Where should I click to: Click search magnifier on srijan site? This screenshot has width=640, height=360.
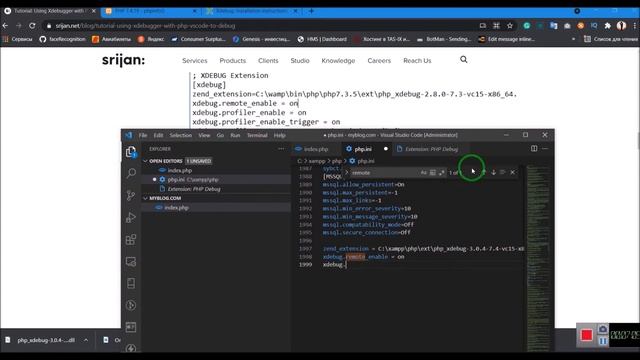point(464,60)
